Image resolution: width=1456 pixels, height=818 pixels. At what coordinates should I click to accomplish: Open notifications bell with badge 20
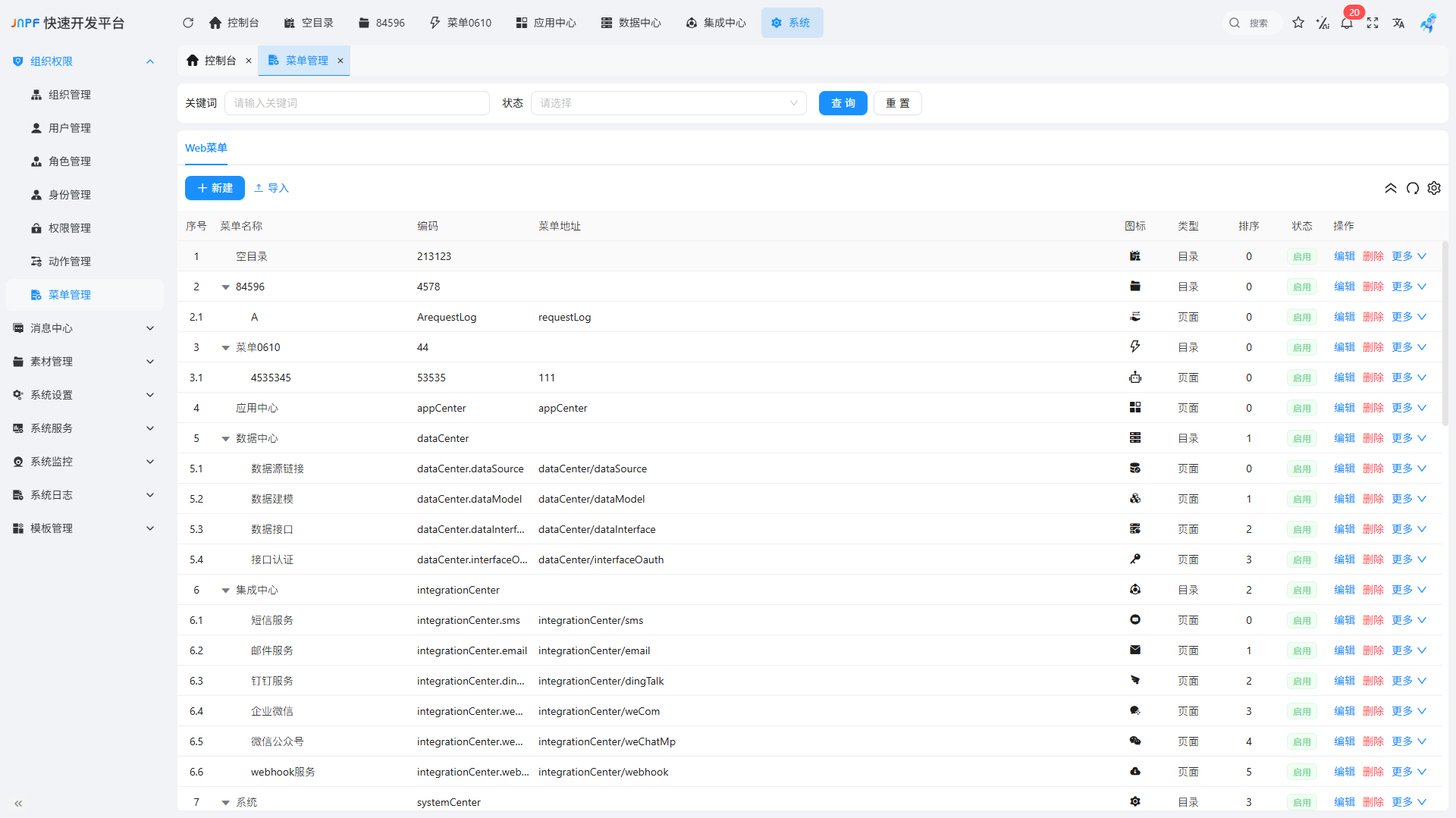[x=1347, y=23]
